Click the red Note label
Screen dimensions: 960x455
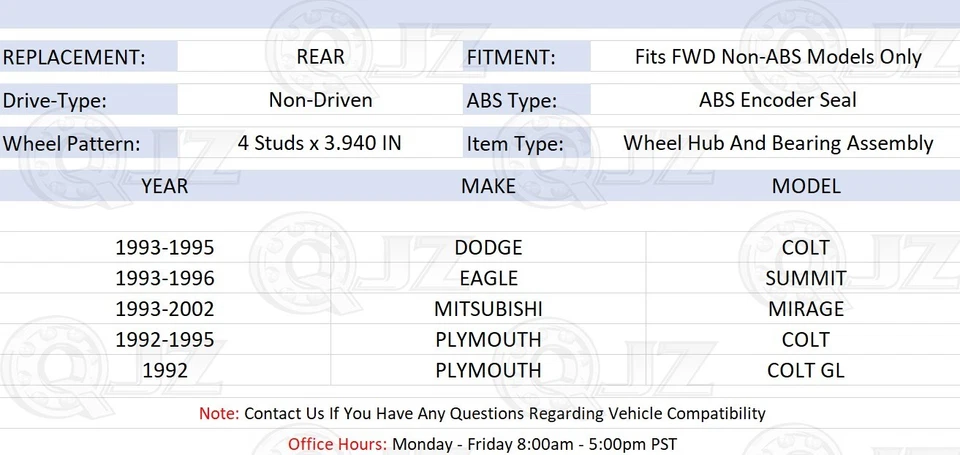(218, 413)
